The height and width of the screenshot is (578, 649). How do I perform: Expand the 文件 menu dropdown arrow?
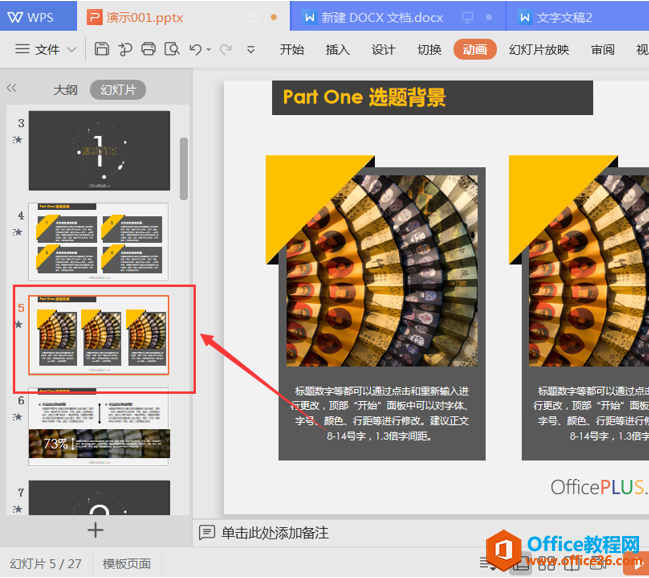pyautogui.click(x=71, y=50)
